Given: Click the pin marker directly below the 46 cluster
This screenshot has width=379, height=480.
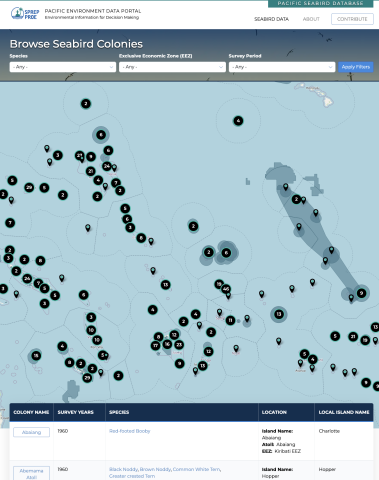Looking at the screenshot, I should tap(228, 295).
